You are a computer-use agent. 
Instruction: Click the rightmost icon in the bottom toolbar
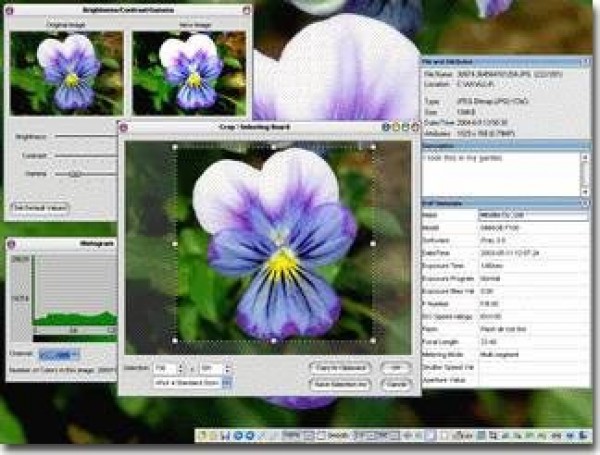point(584,435)
